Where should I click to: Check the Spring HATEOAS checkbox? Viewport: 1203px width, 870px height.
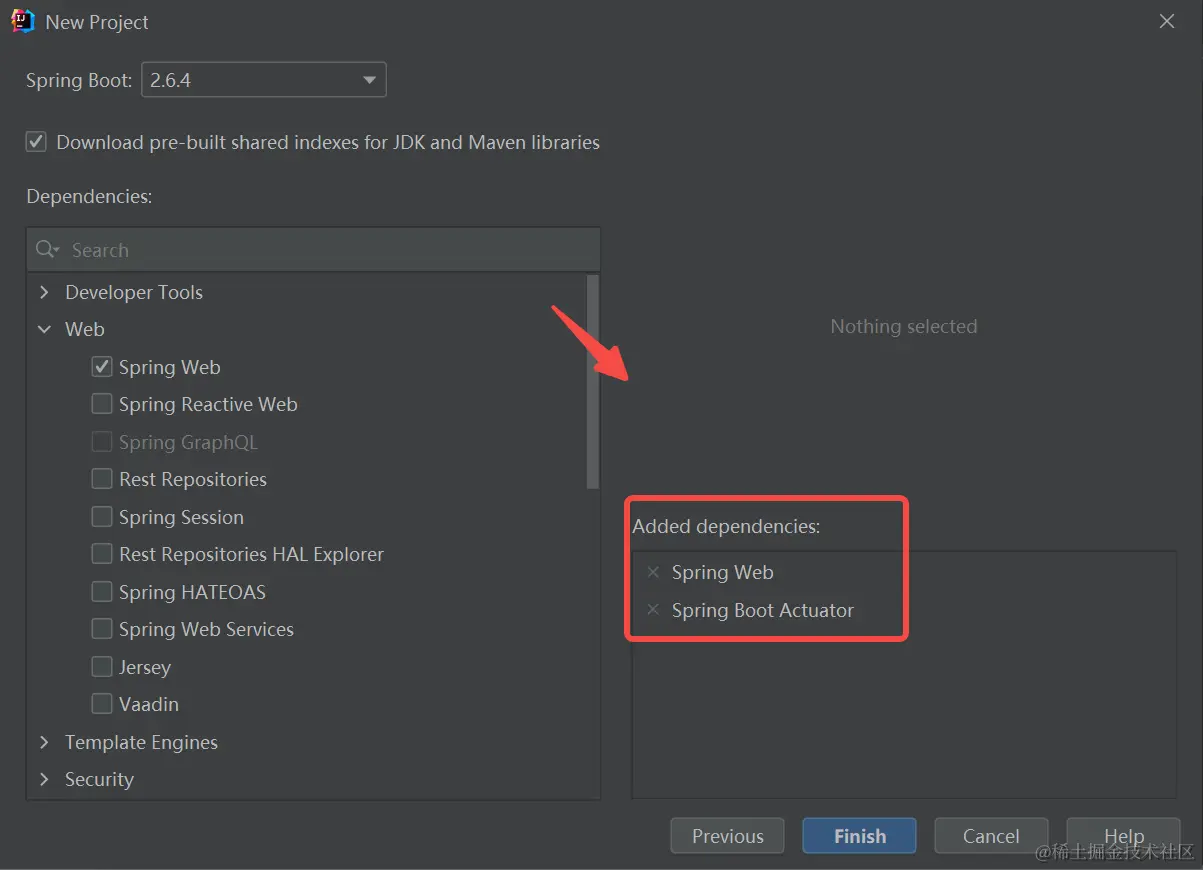pos(102,592)
